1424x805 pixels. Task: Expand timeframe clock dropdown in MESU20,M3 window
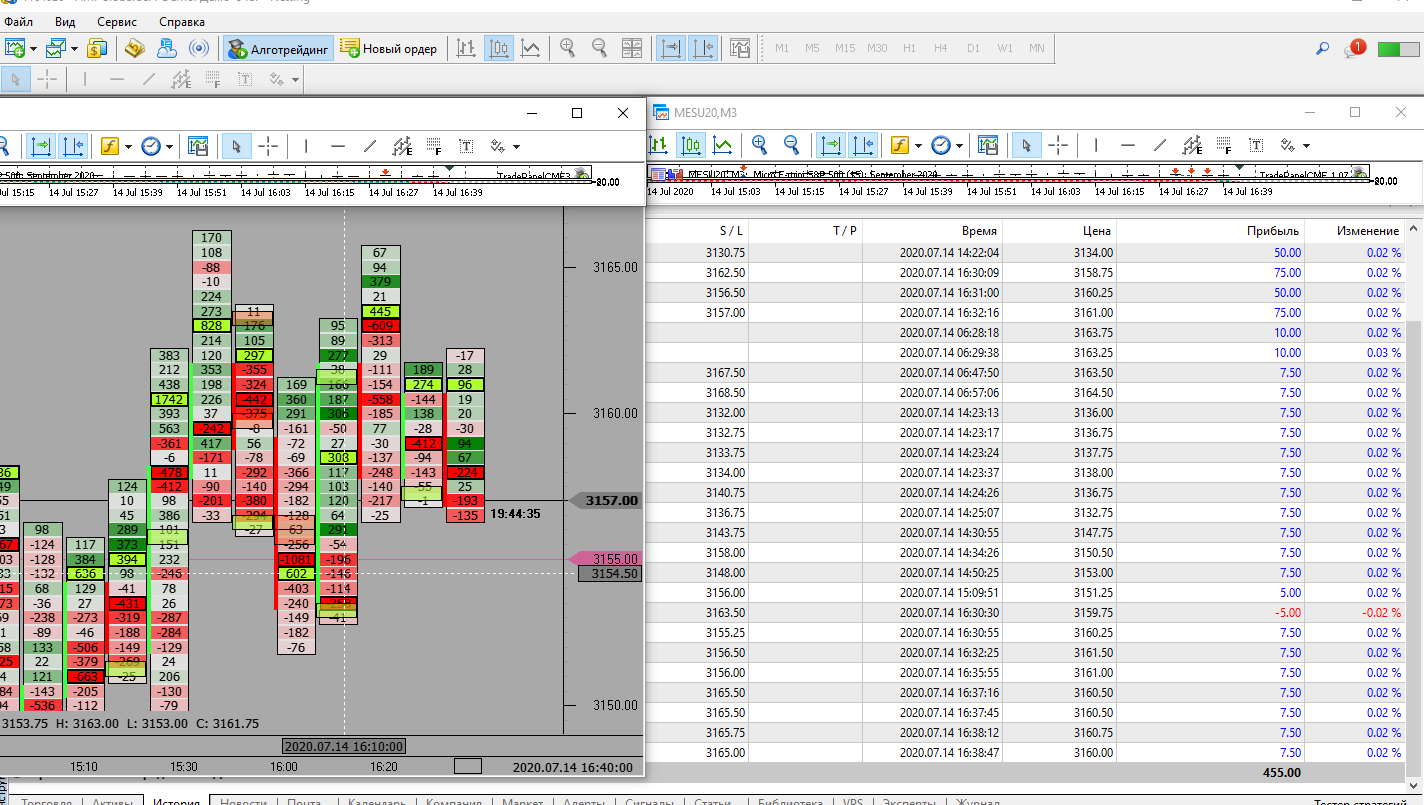click(959, 145)
